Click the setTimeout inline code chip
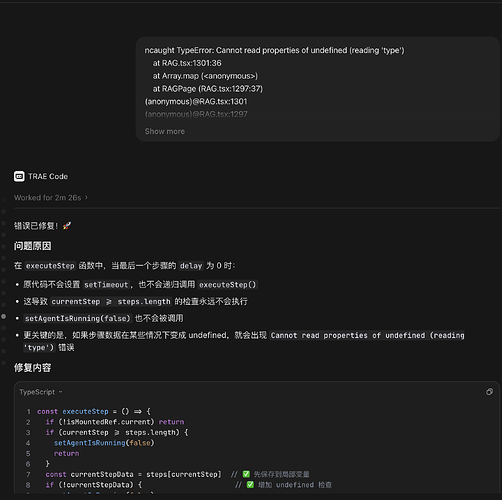The image size is (502, 500). 106,285
